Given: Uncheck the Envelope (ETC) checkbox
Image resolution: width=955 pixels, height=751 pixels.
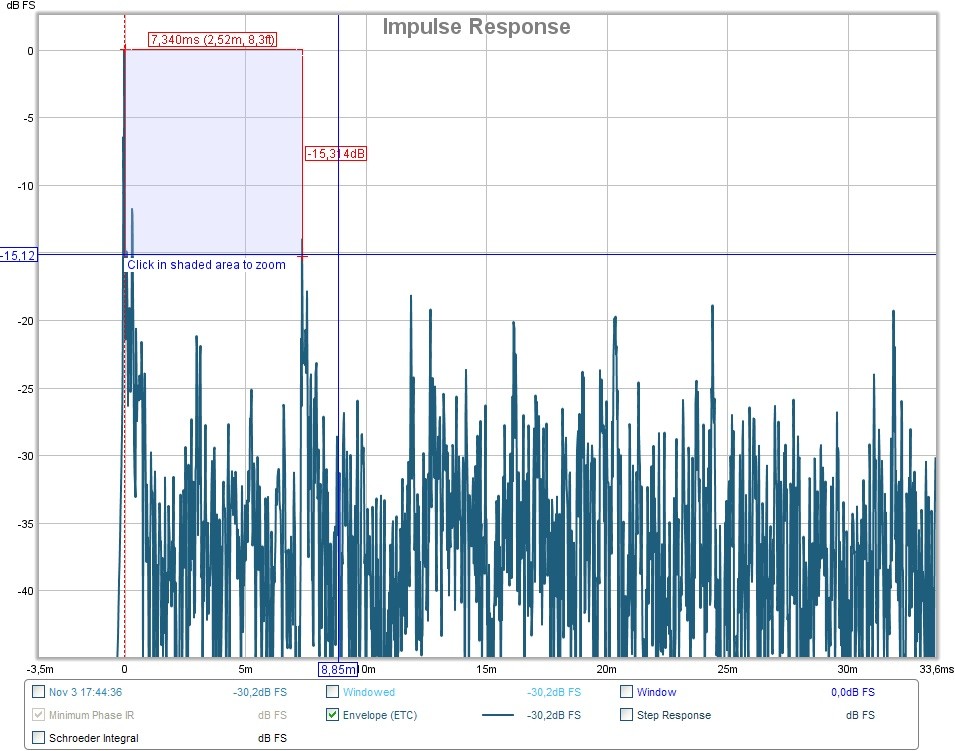Looking at the screenshot, I should click(333, 714).
